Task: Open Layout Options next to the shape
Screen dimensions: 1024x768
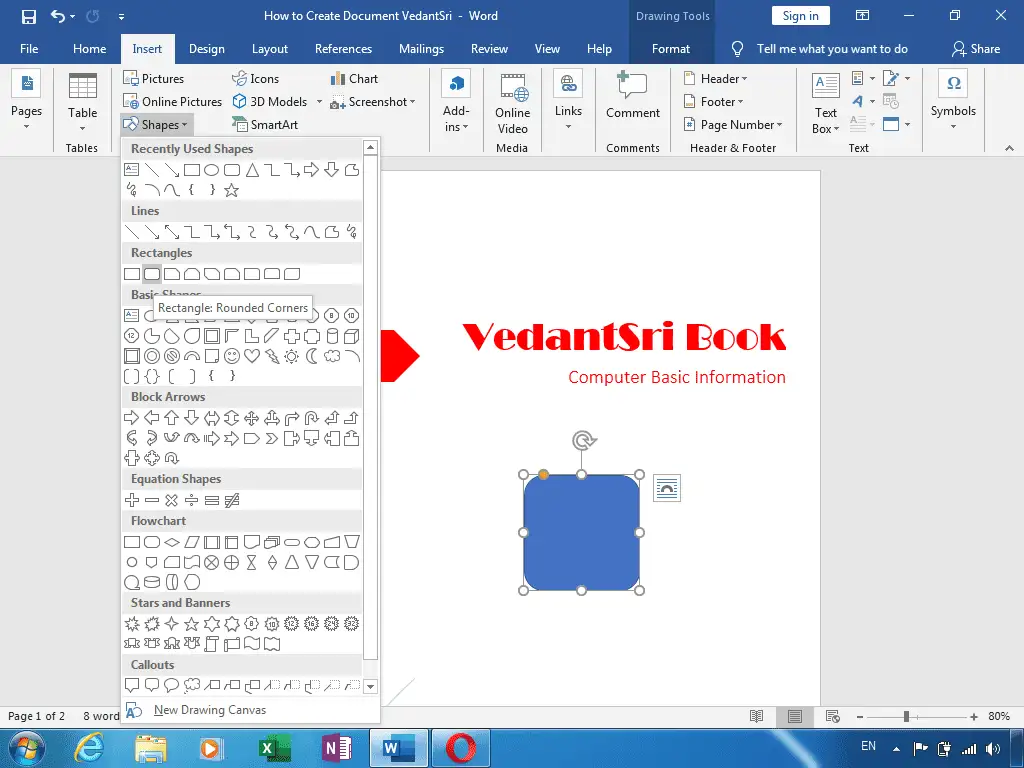Action: tap(667, 488)
